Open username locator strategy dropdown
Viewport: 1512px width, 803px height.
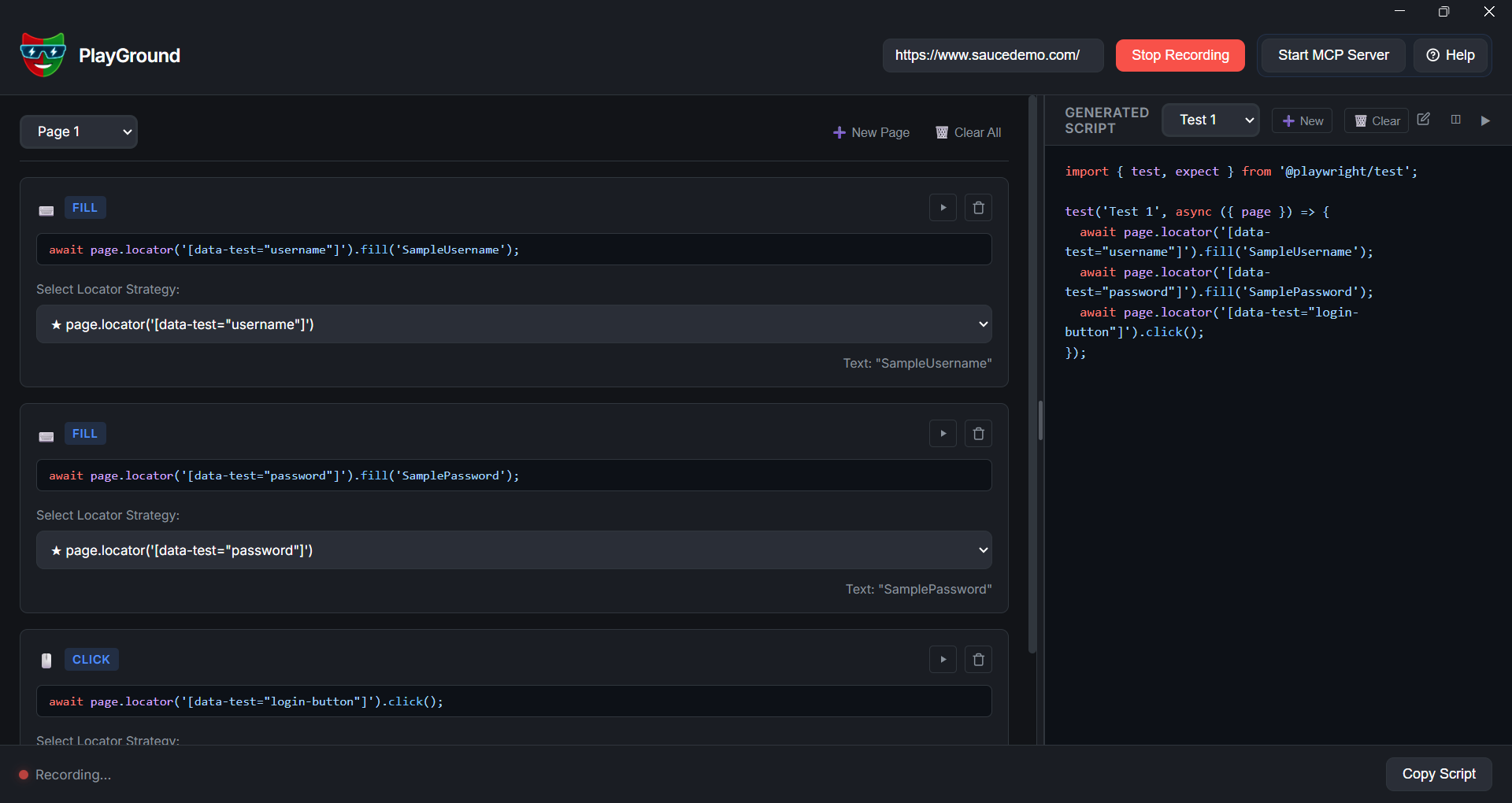click(x=514, y=324)
